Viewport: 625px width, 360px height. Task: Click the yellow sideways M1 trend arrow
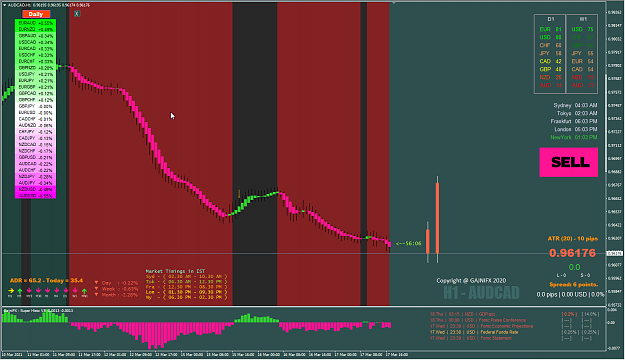pos(11,291)
